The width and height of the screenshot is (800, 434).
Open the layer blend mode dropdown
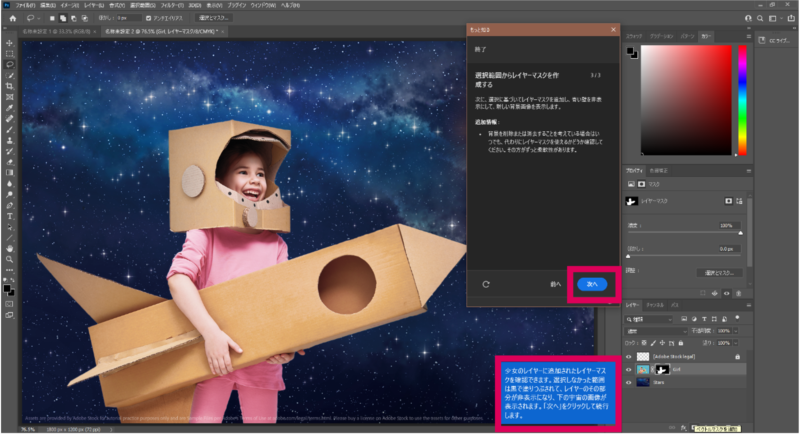point(656,329)
